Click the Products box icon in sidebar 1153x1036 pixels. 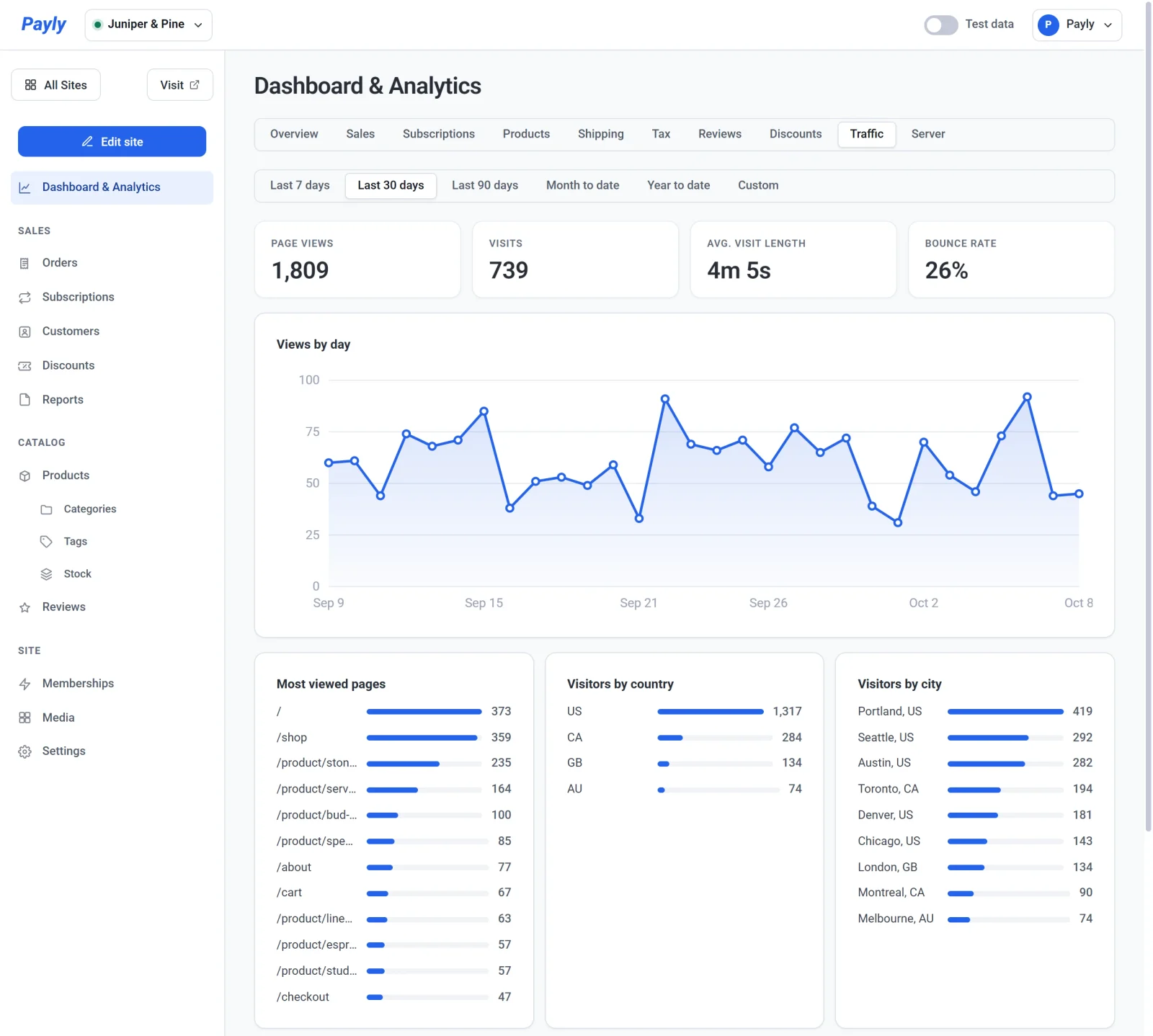click(x=25, y=475)
